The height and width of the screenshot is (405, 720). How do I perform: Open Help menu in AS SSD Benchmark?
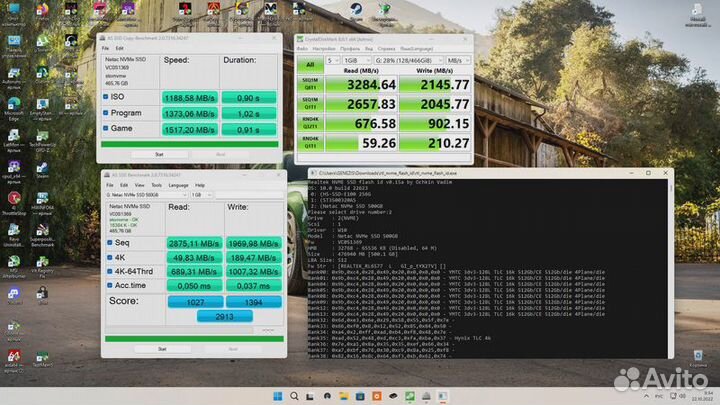coord(200,185)
